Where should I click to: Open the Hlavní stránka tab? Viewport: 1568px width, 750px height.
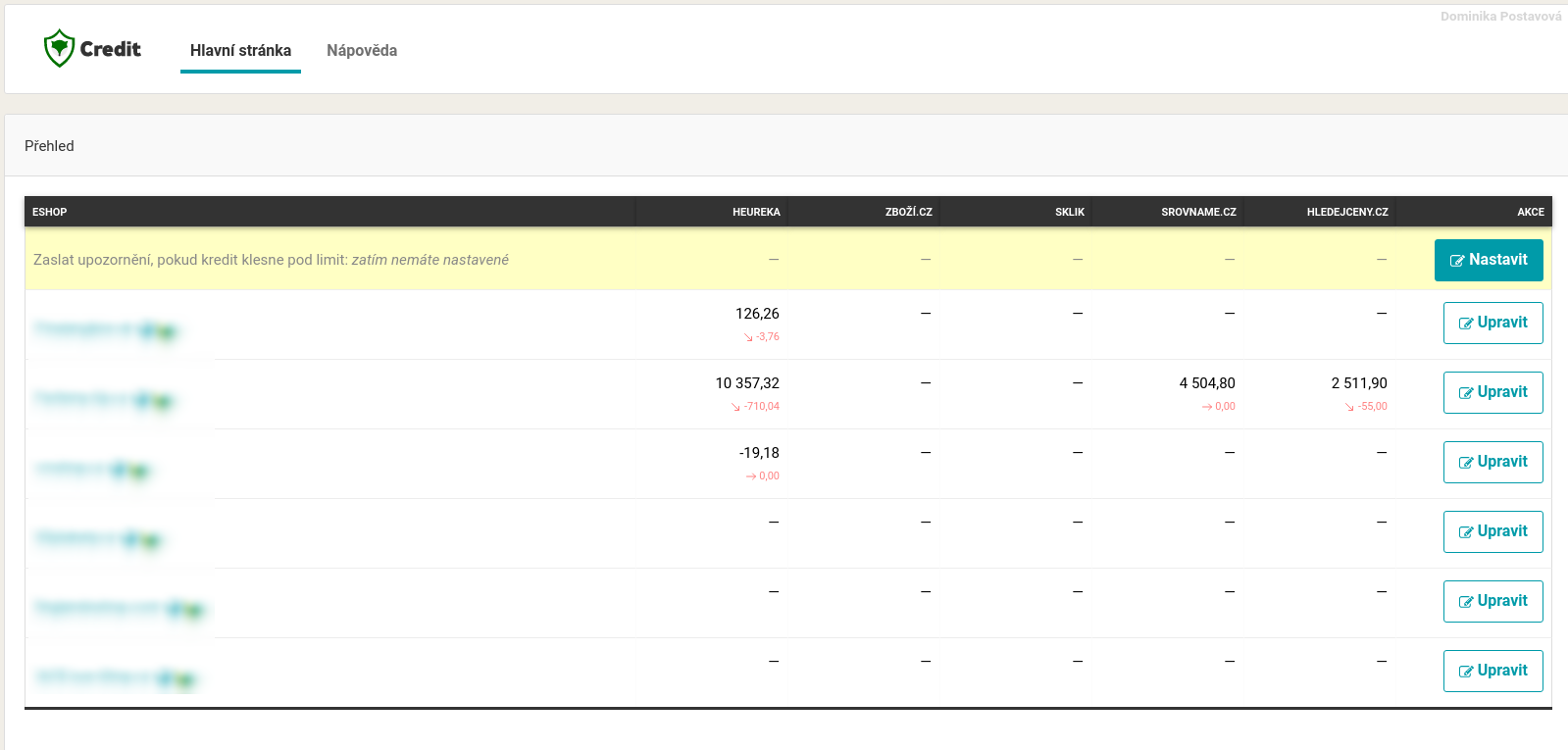tap(240, 51)
